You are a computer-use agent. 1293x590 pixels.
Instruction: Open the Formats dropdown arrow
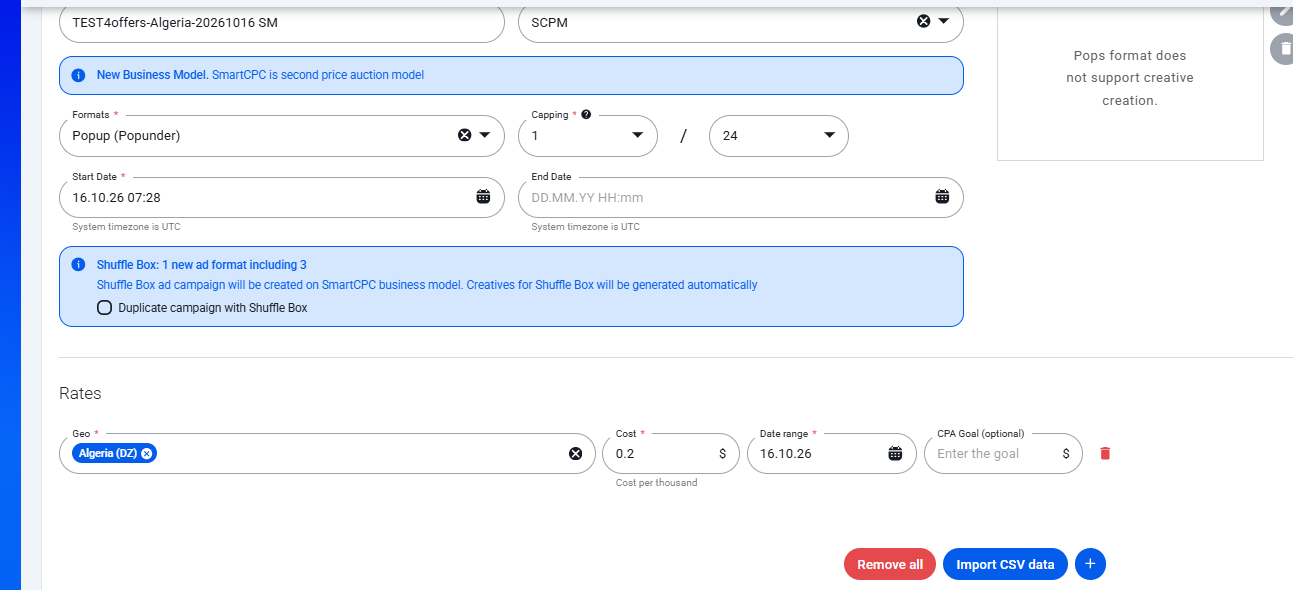pos(484,135)
